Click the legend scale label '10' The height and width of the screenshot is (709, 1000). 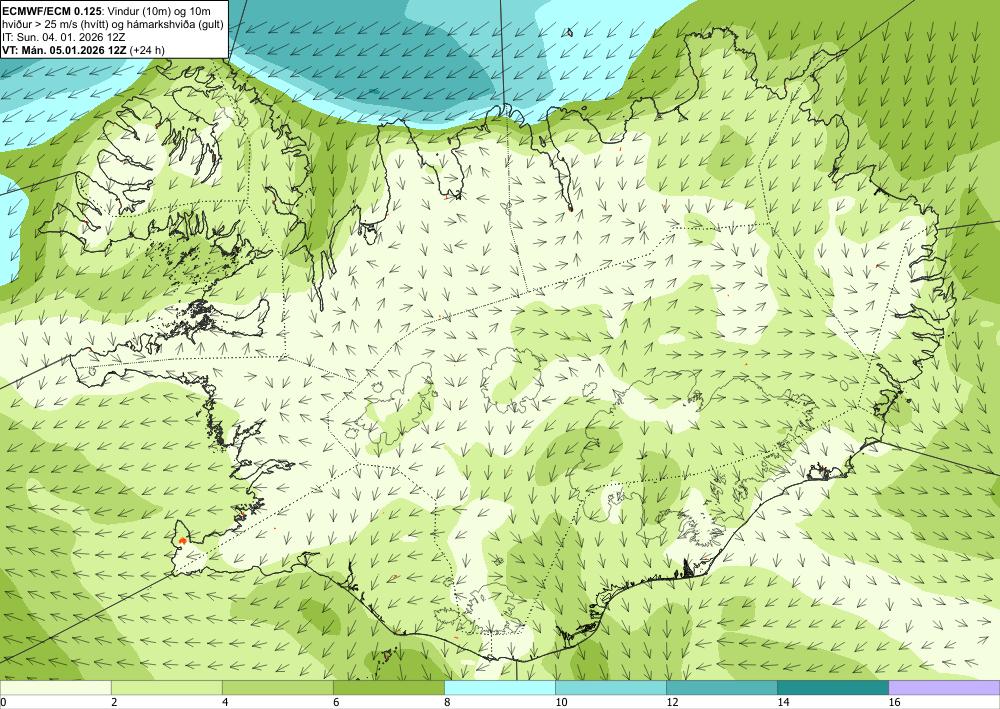pyautogui.click(x=561, y=703)
